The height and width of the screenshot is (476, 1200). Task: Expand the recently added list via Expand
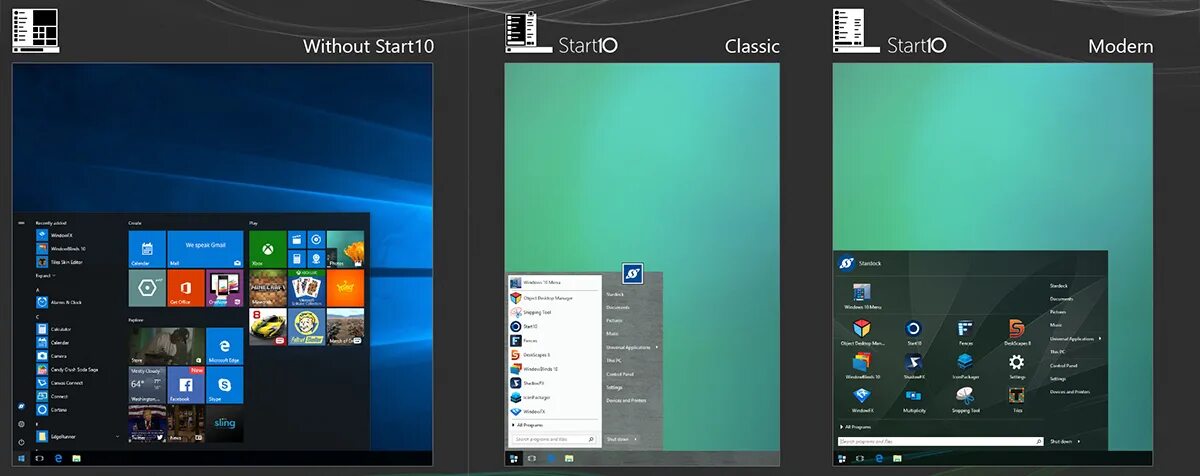pos(44,274)
